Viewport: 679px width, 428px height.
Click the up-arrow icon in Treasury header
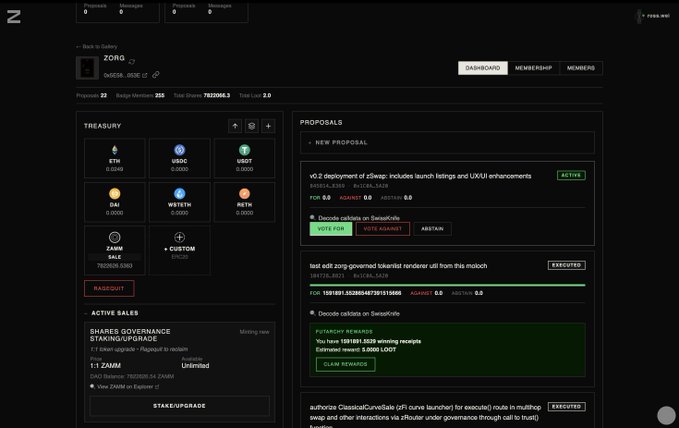tap(235, 126)
